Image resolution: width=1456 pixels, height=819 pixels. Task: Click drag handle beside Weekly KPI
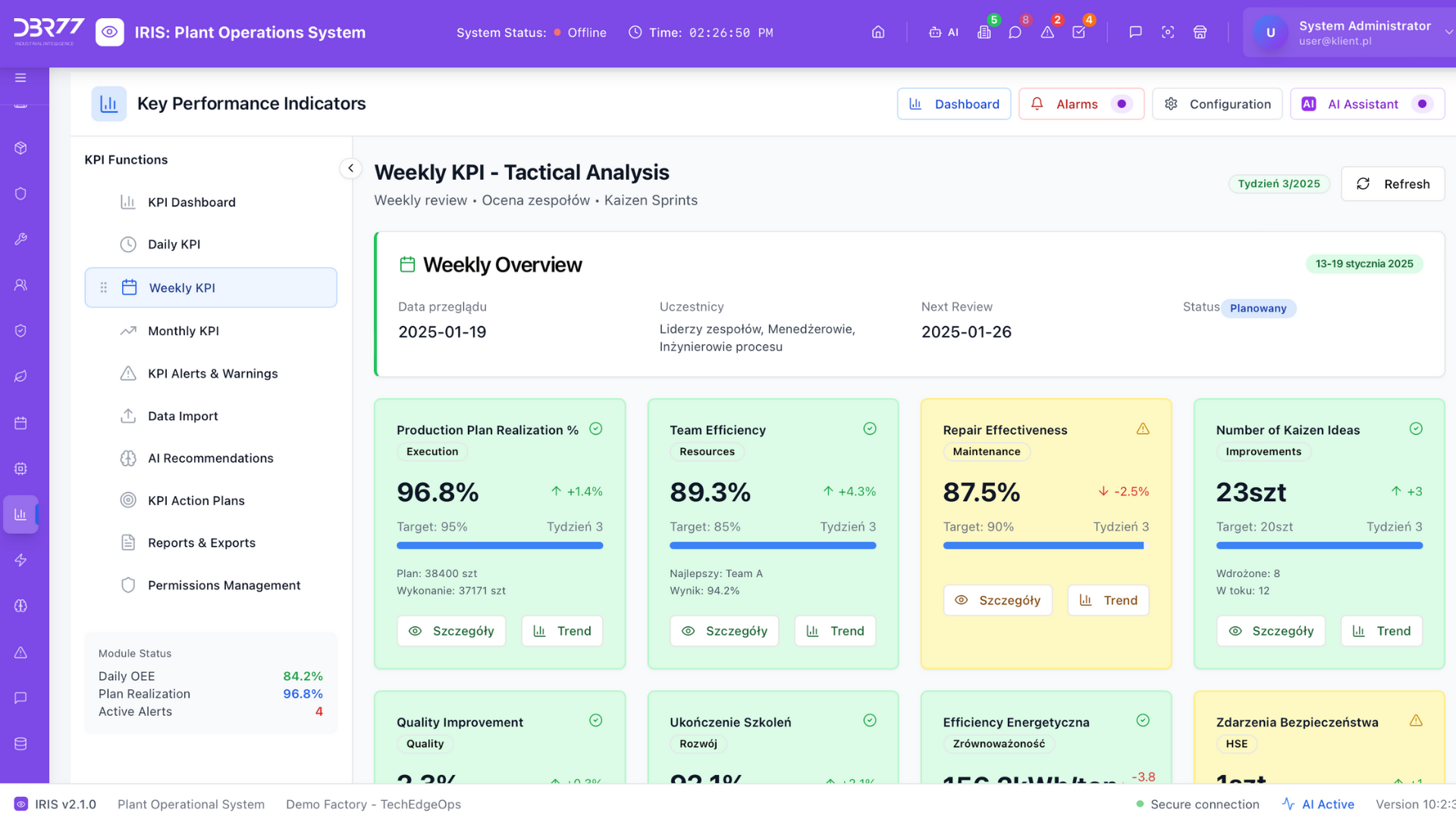(x=104, y=287)
